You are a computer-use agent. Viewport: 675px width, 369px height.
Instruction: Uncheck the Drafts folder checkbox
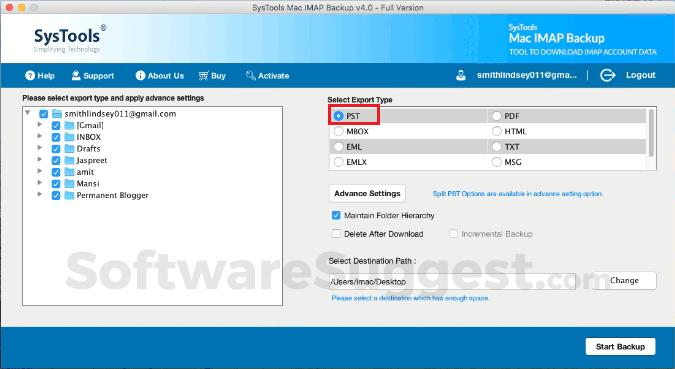point(56,149)
